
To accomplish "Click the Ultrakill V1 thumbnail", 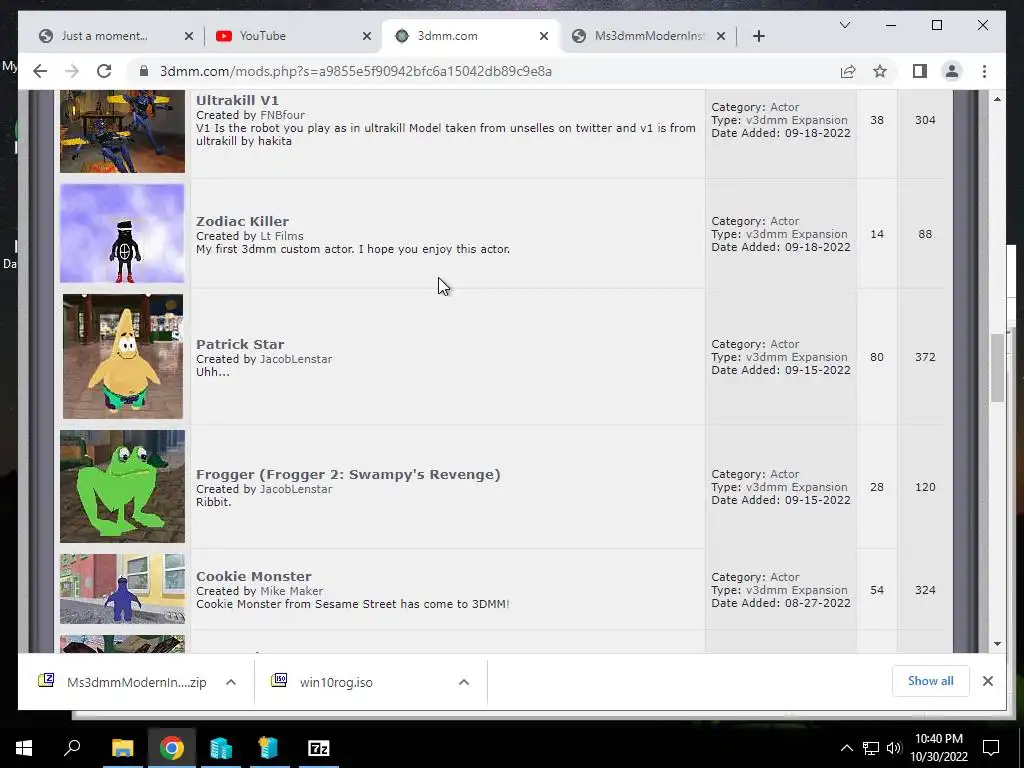I will pyautogui.click(x=122, y=131).
